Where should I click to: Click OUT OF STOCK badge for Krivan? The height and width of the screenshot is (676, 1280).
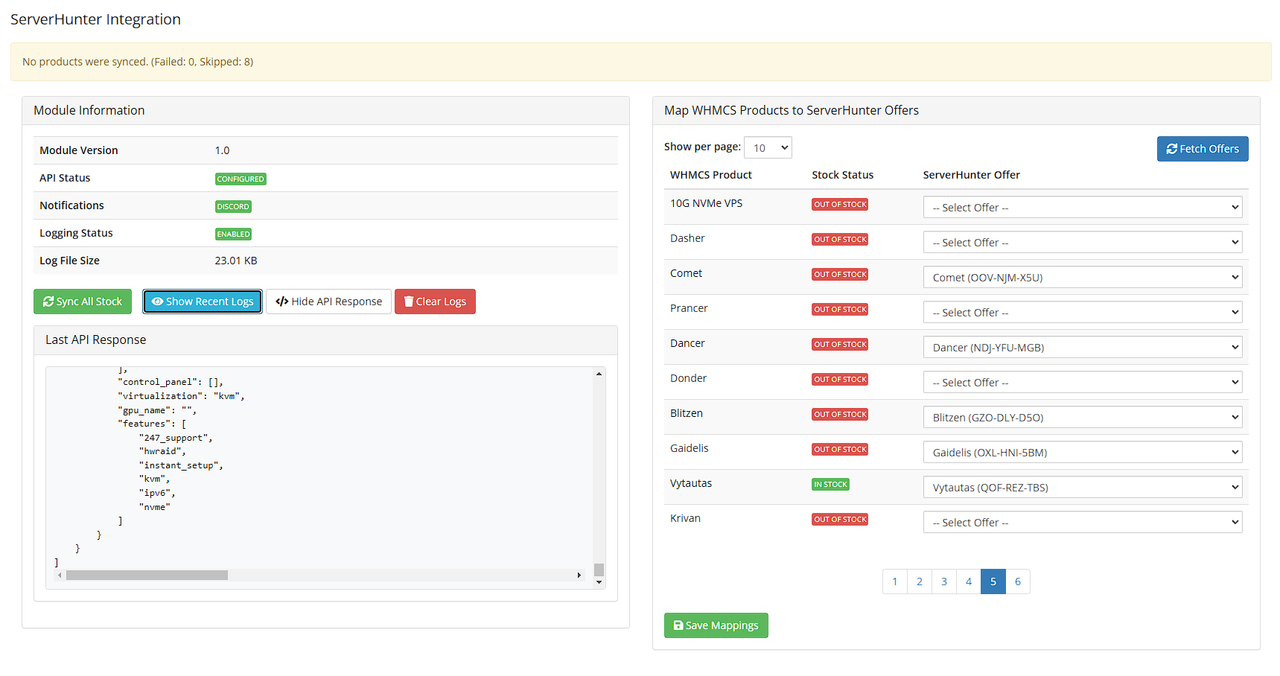click(840, 519)
